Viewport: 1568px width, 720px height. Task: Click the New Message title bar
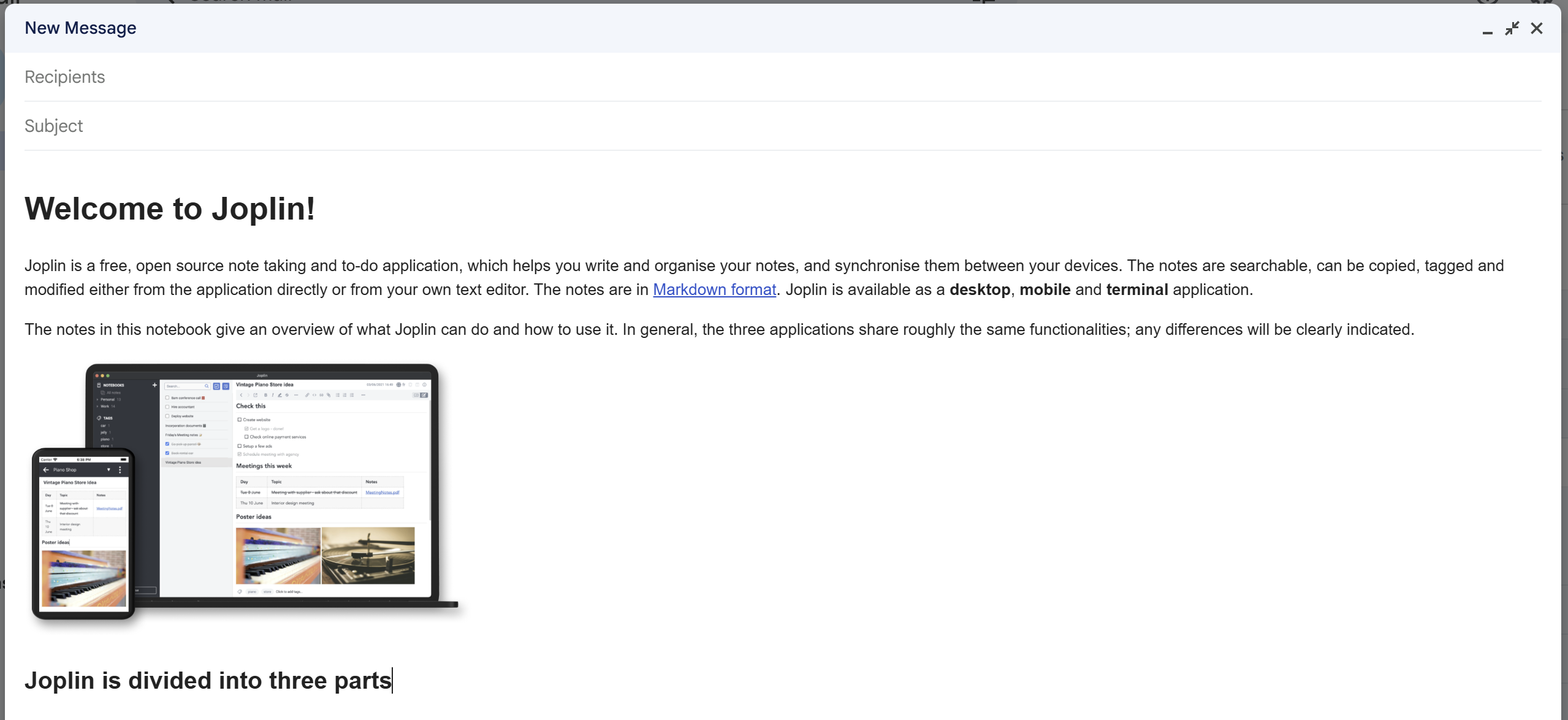coord(736,28)
